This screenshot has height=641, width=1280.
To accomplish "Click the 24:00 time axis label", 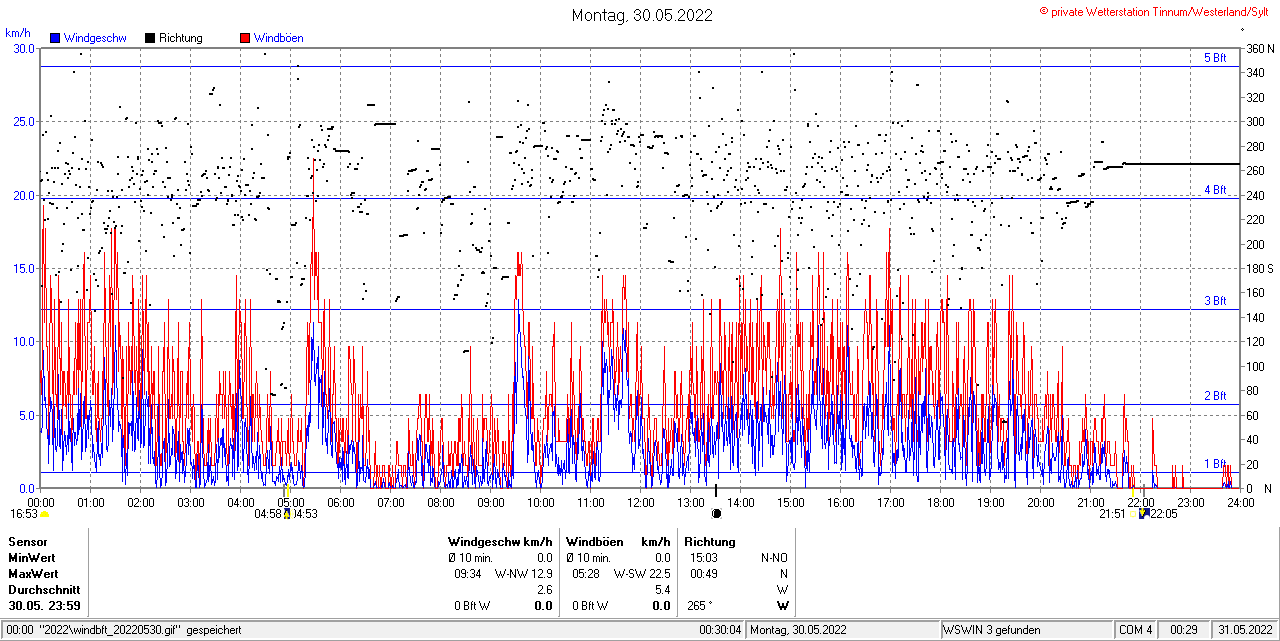I will [1241, 502].
